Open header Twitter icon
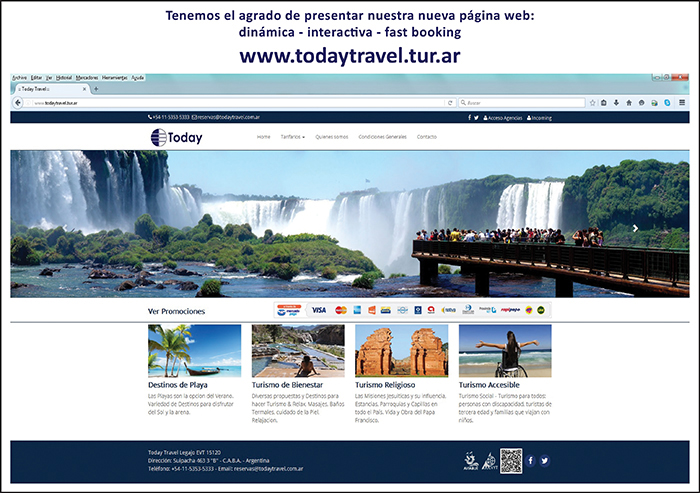 476,117
